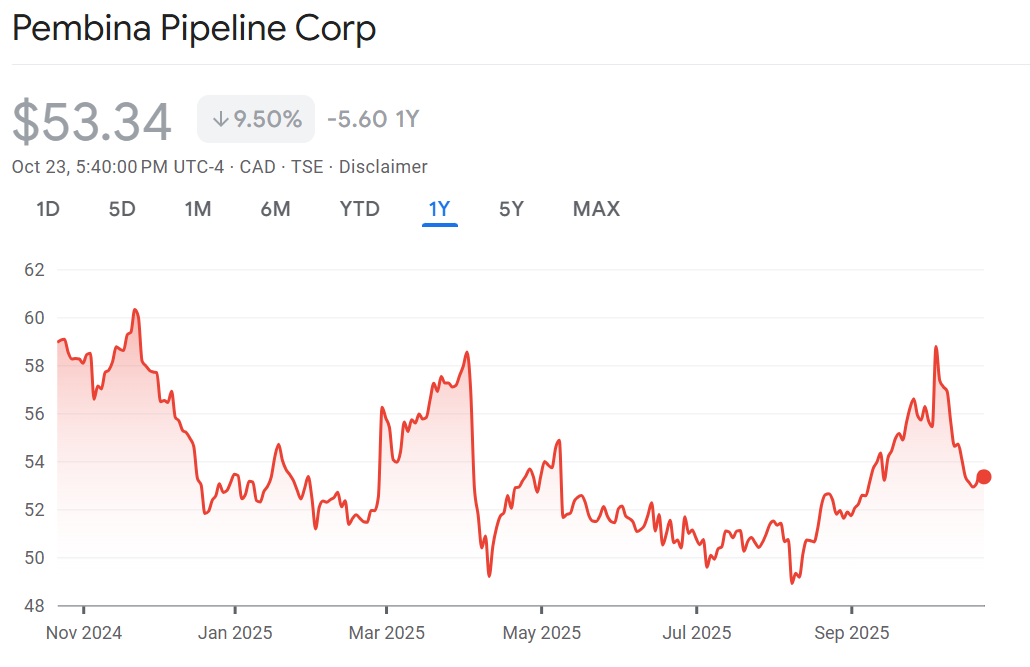Select the YTD range tab

(x=359, y=209)
